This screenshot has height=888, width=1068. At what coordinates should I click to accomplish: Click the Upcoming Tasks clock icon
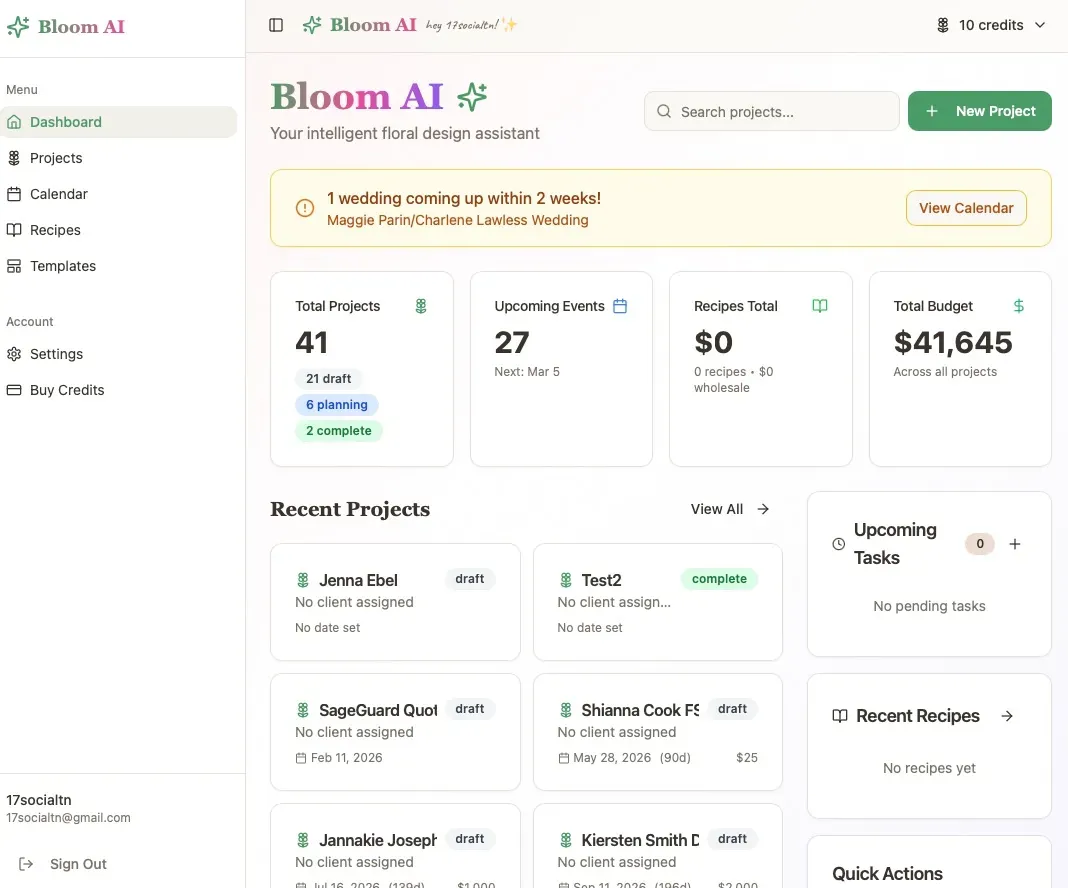(x=838, y=544)
